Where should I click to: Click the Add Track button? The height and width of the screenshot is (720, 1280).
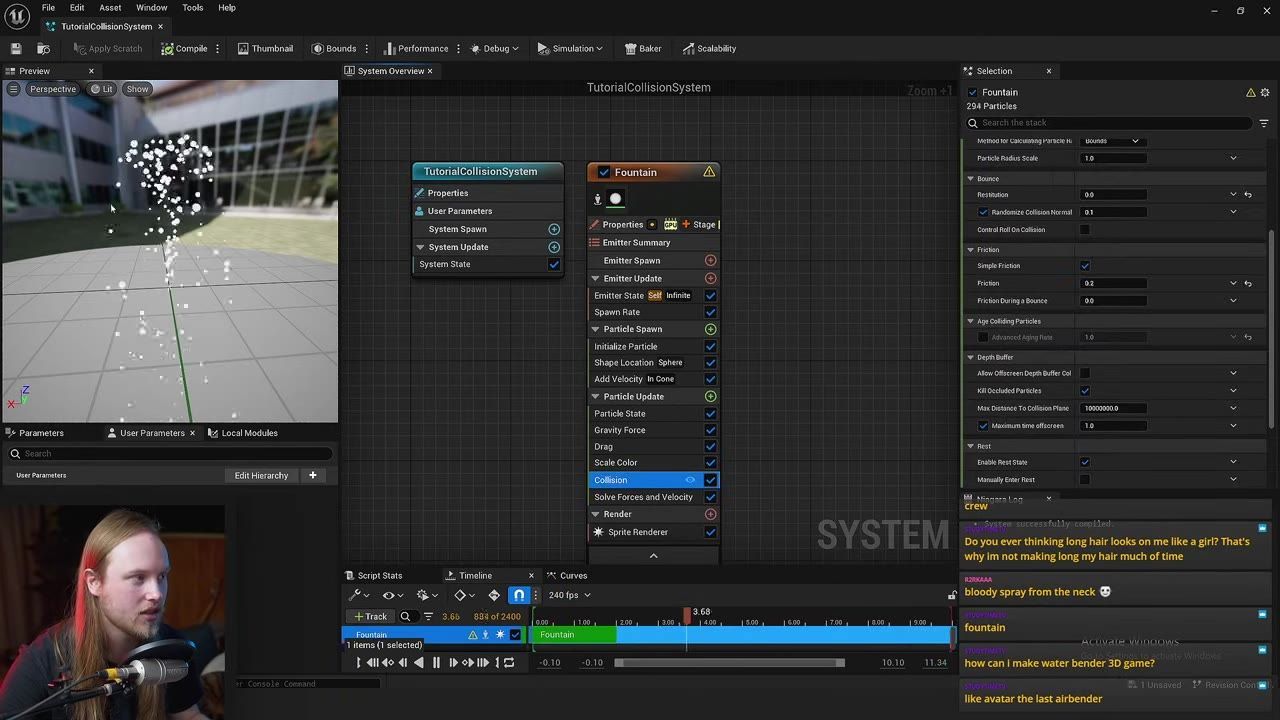369,616
